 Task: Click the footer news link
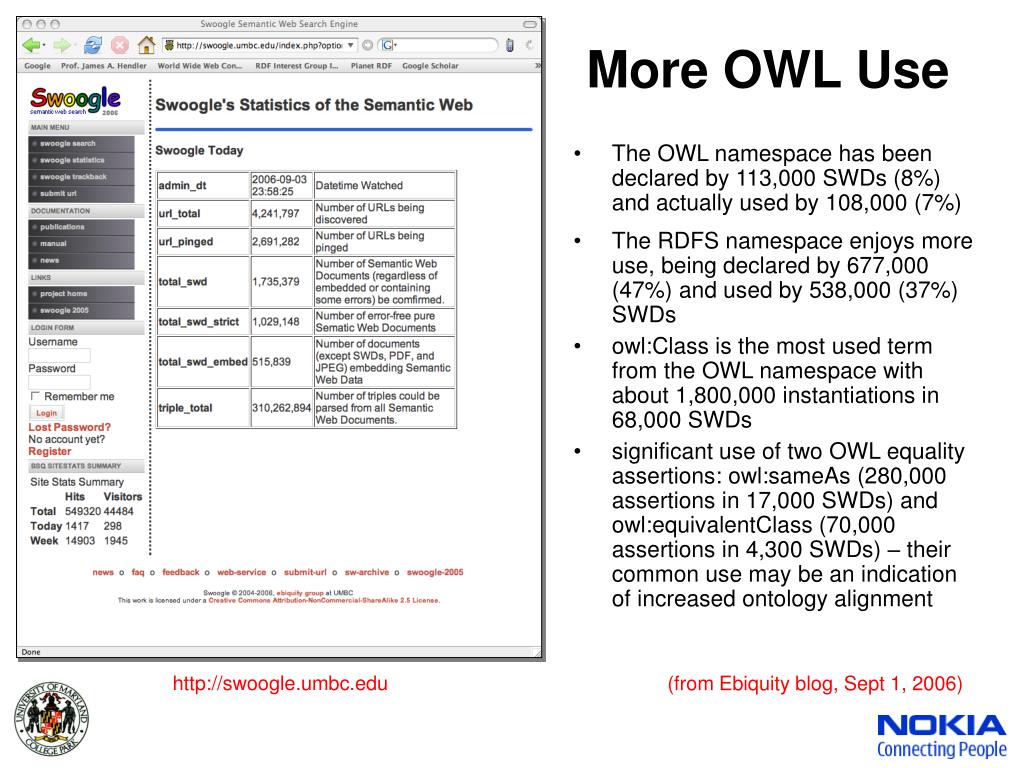[103, 572]
